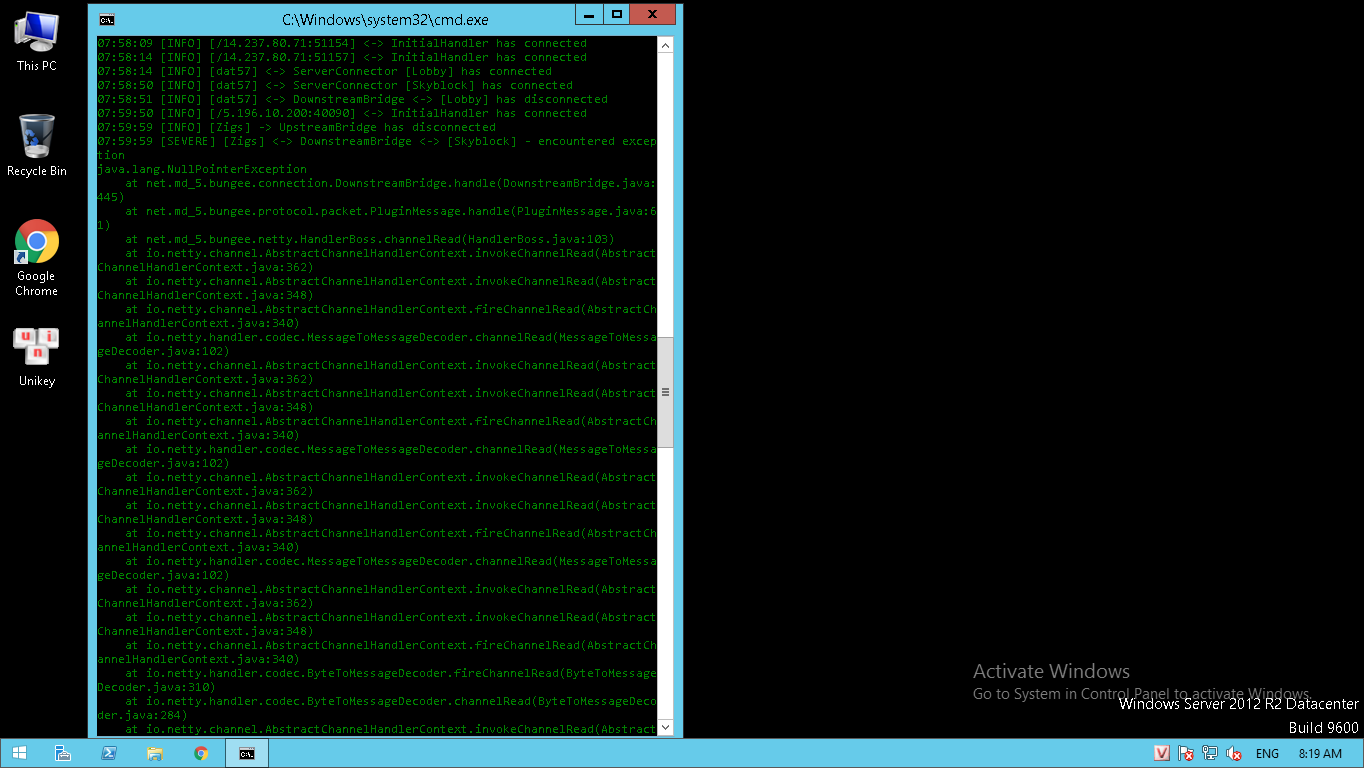Screen dimensions: 1364x768
Task: Click the HandlerBoss.channelRead stack trace line
Action: [x=370, y=239]
